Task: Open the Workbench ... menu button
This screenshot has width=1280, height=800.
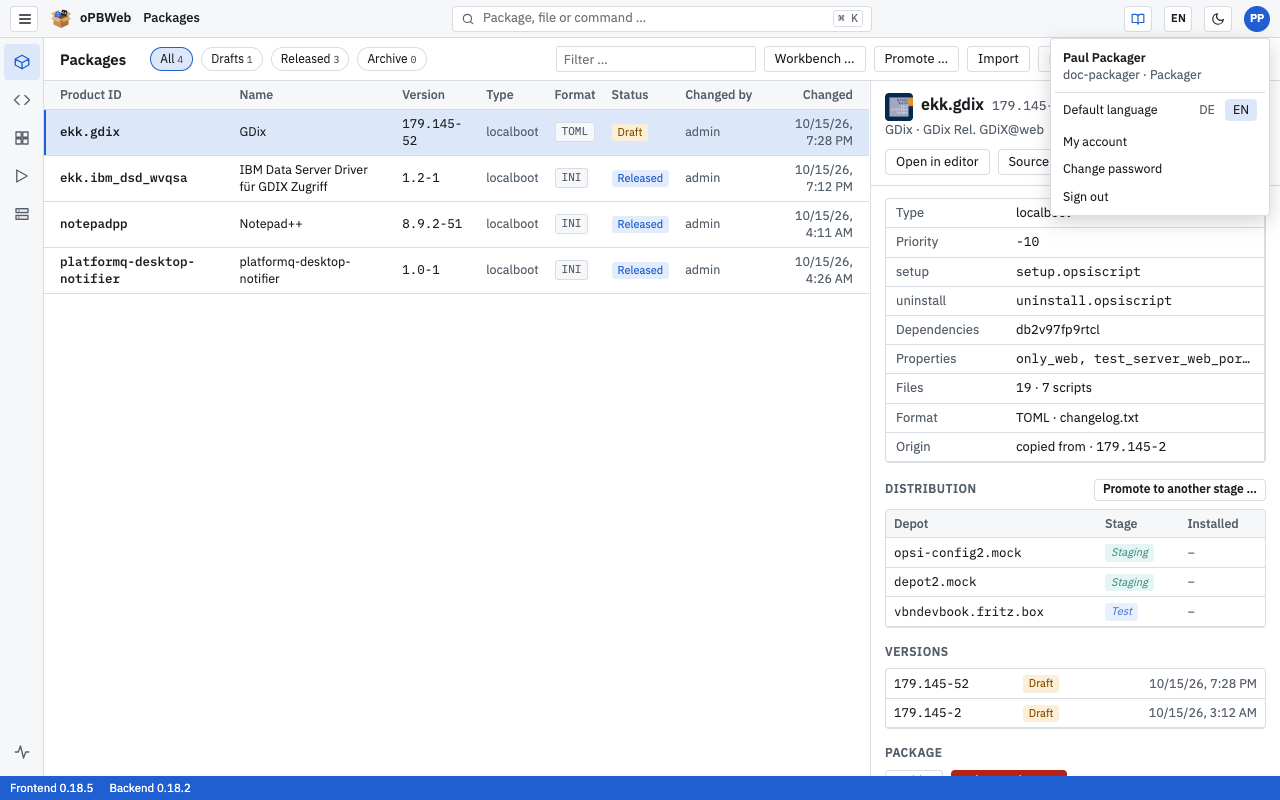Action: click(814, 59)
